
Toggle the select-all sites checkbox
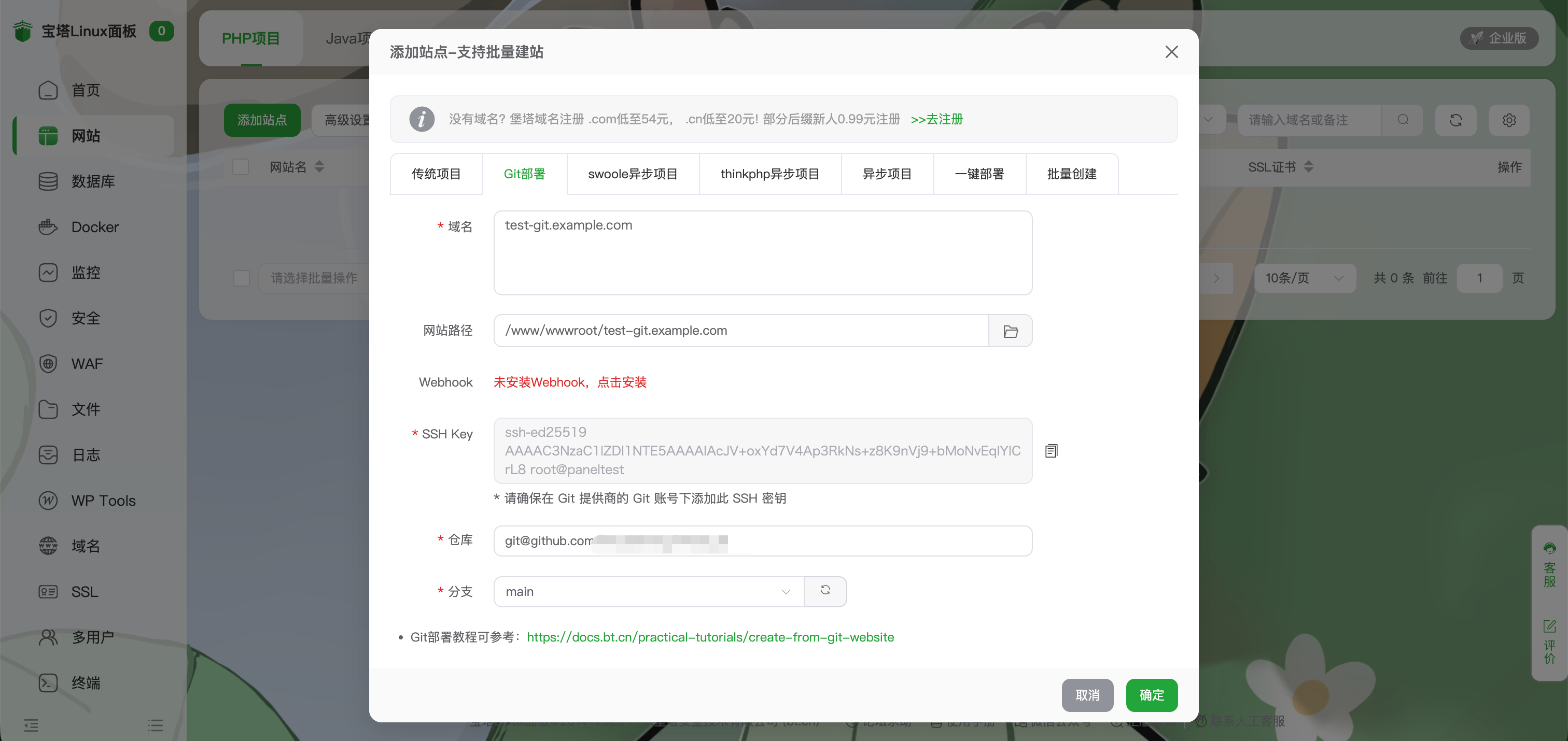(x=241, y=166)
